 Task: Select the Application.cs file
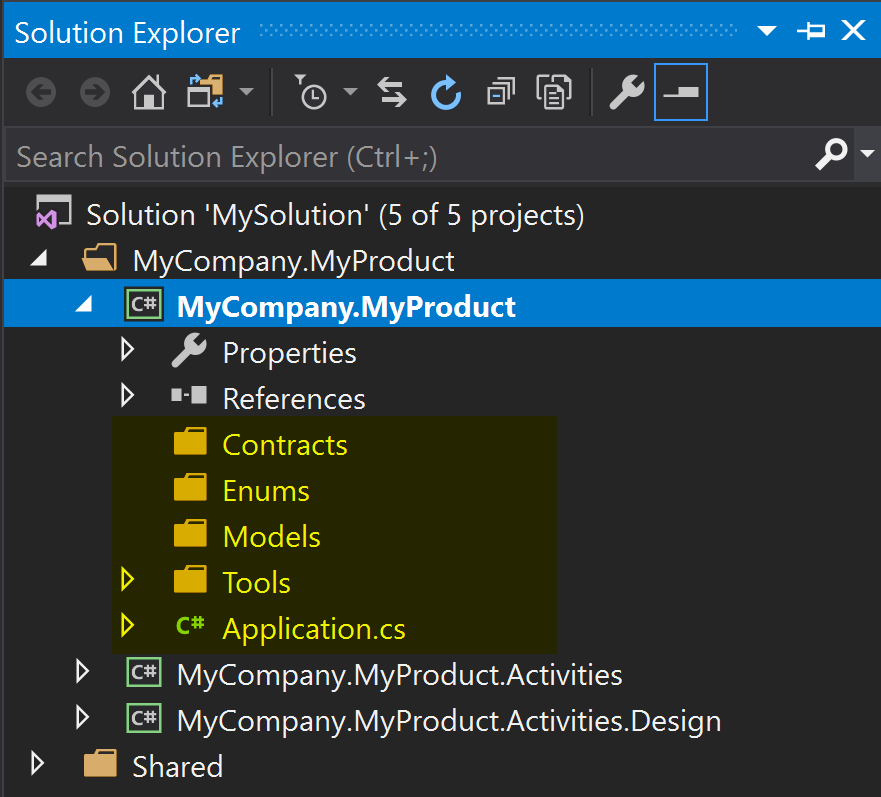pos(313,629)
